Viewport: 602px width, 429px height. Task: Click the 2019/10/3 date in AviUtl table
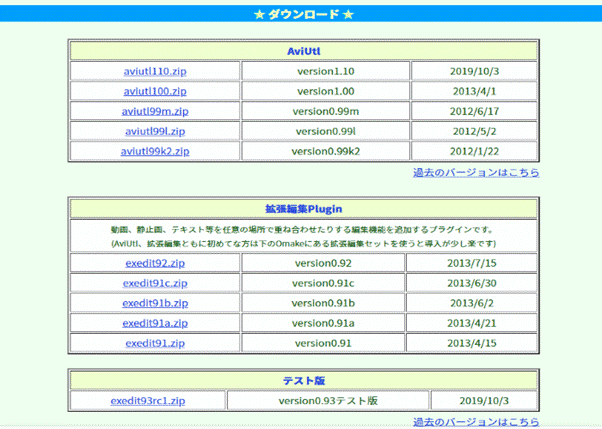(x=474, y=72)
